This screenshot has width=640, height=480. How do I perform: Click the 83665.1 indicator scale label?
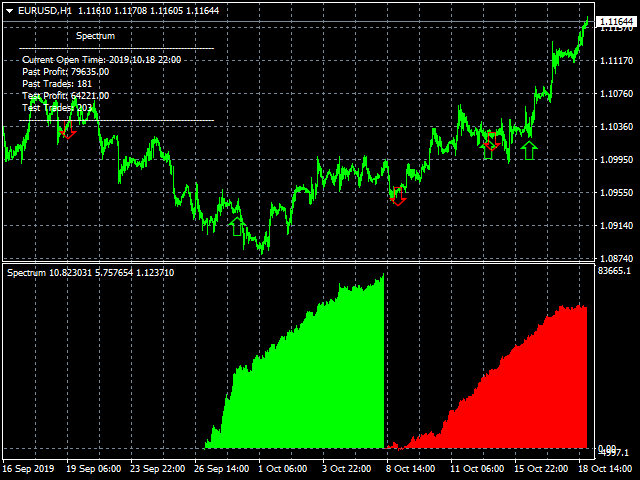click(614, 271)
